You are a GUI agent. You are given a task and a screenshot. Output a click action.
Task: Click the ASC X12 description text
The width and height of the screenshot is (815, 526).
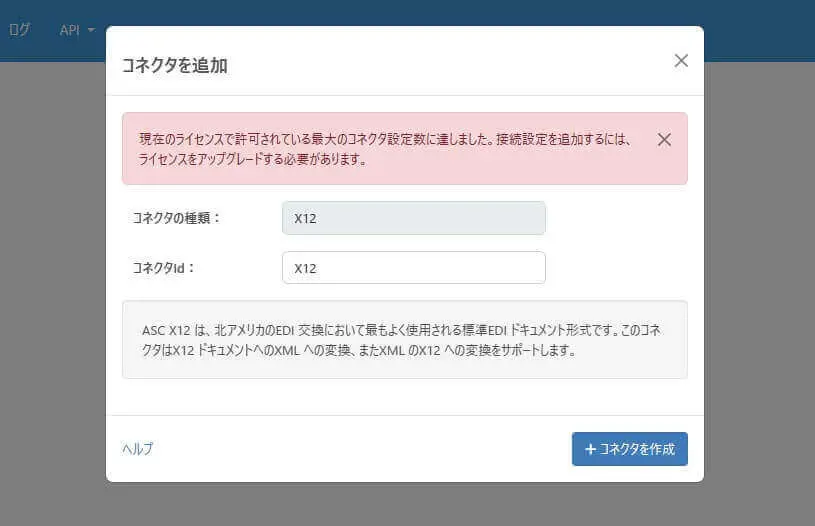404,340
